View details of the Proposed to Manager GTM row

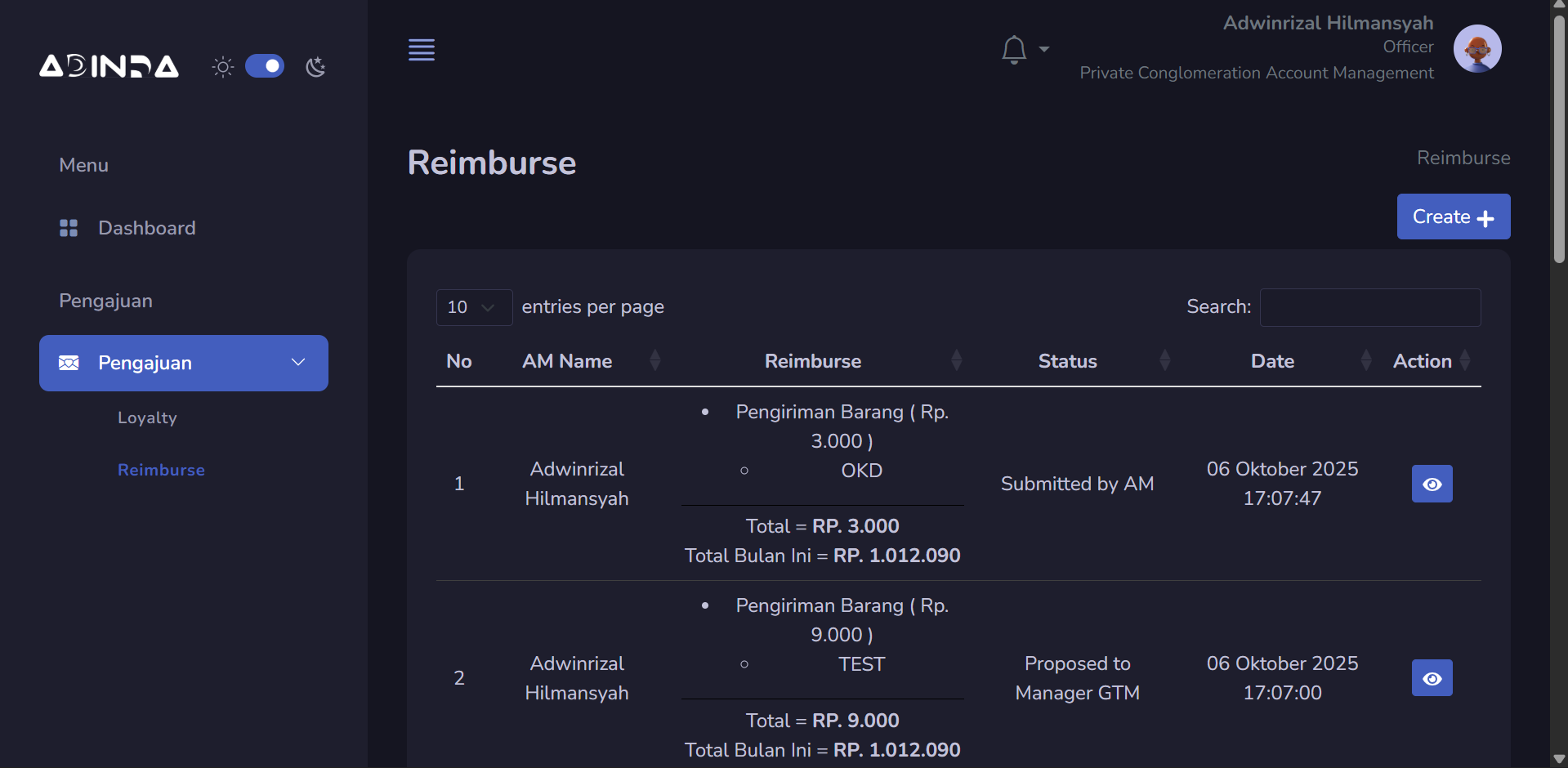click(x=1432, y=678)
